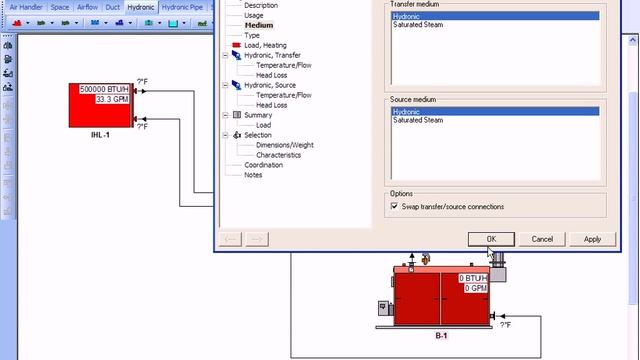Click the Hydronic, Transfer tree icon

(x=236, y=55)
